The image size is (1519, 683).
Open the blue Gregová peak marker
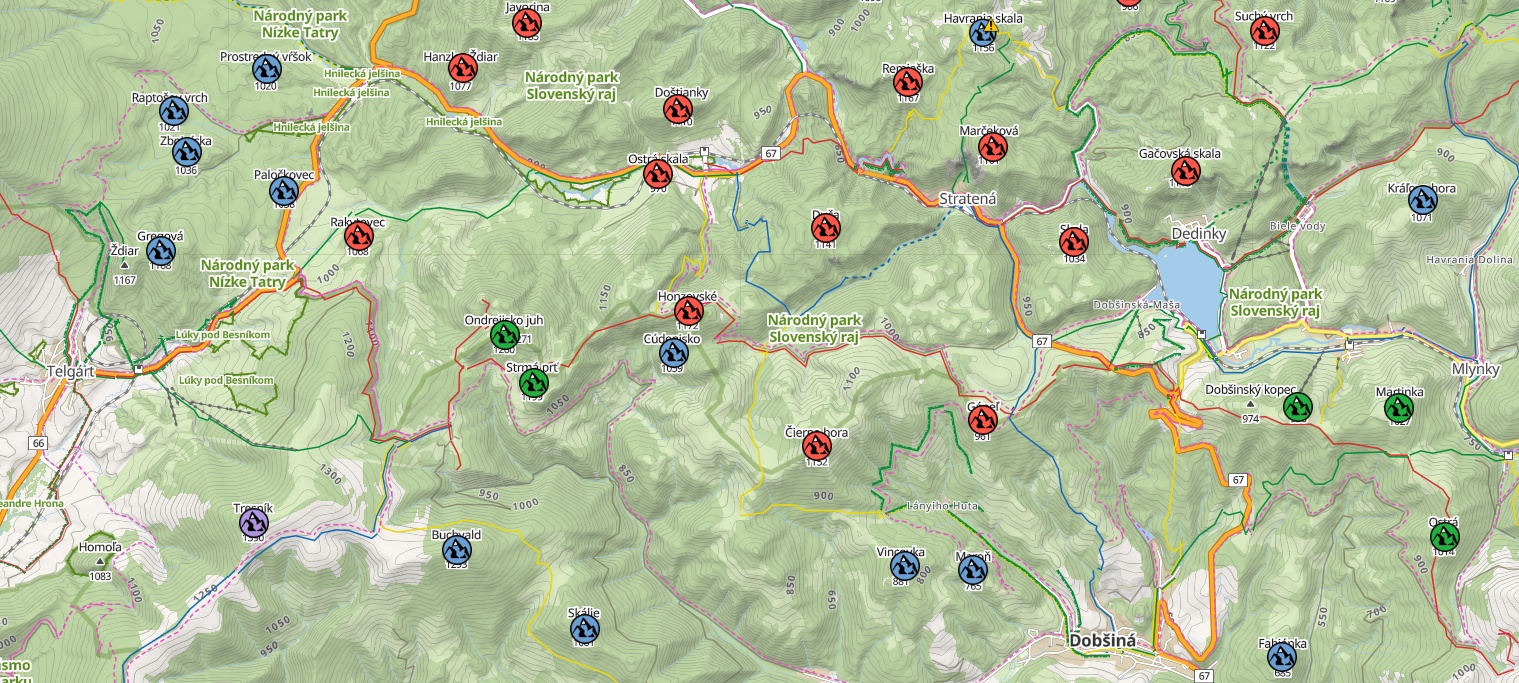point(161,251)
